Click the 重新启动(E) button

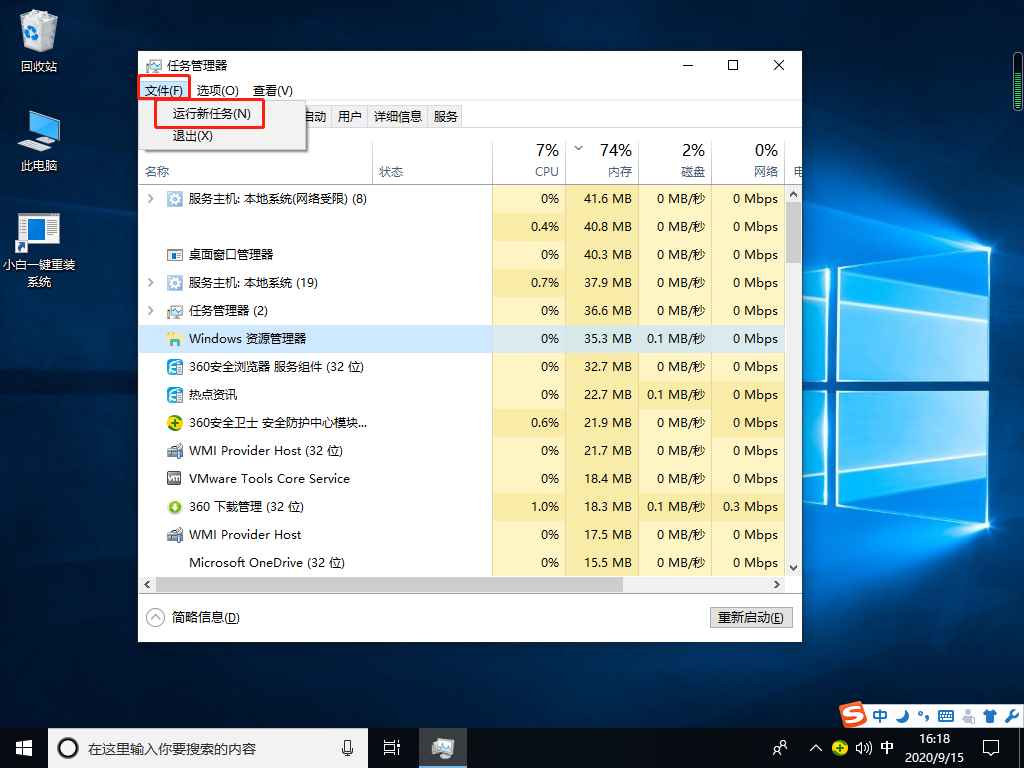751,617
